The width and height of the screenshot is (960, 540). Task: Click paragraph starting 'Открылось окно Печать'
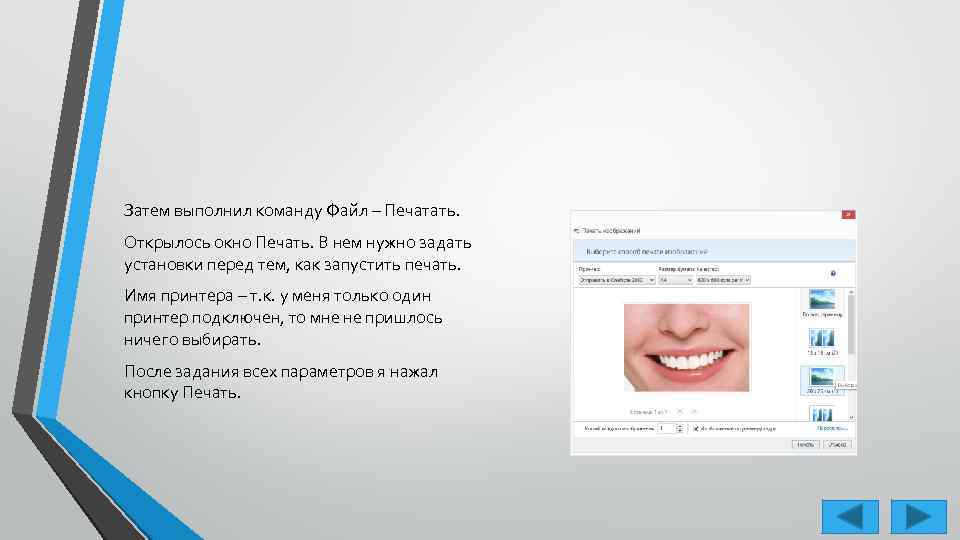(x=298, y=253)
